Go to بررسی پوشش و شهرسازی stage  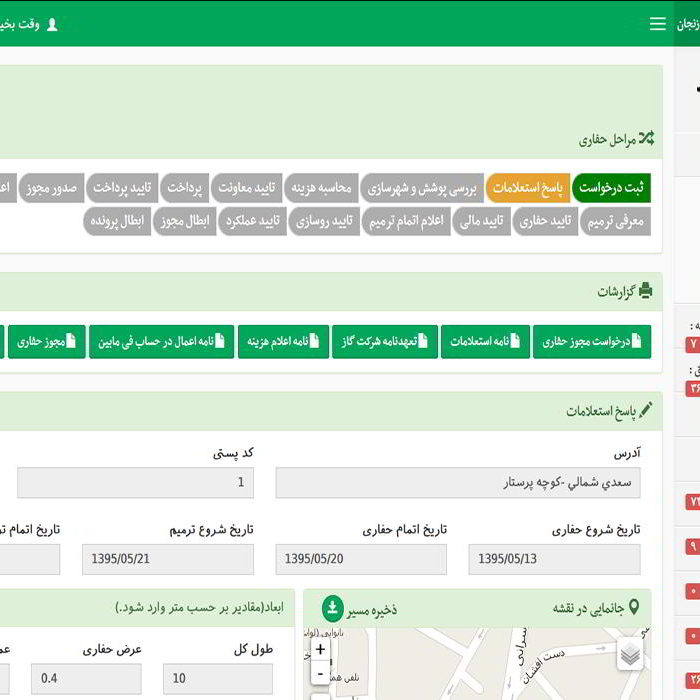pyautogui.click(x=422, y=188)
